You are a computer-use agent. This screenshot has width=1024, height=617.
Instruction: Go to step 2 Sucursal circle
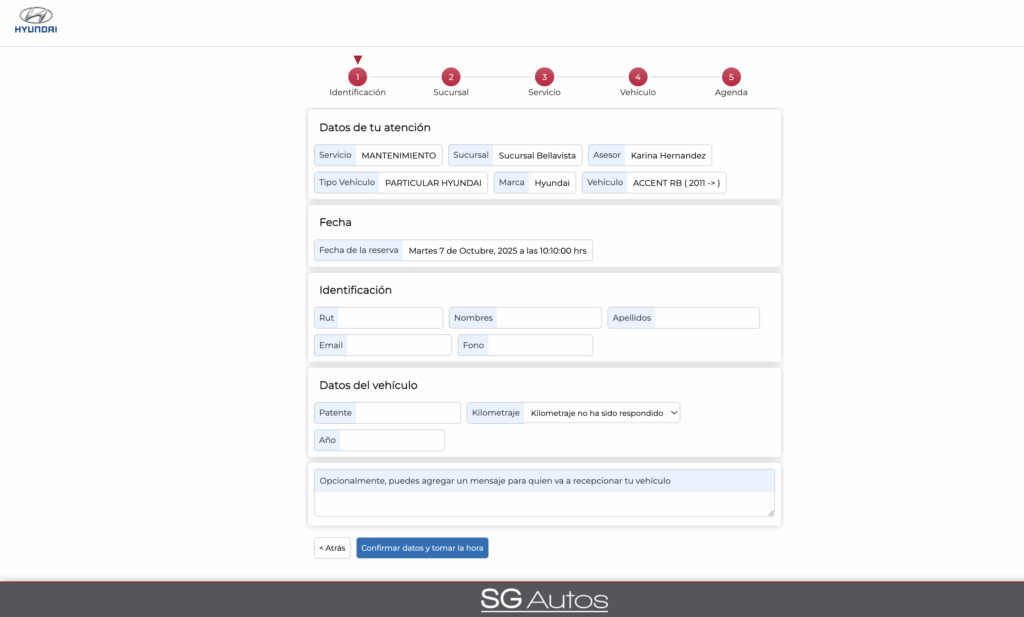(x=450, y=77)
